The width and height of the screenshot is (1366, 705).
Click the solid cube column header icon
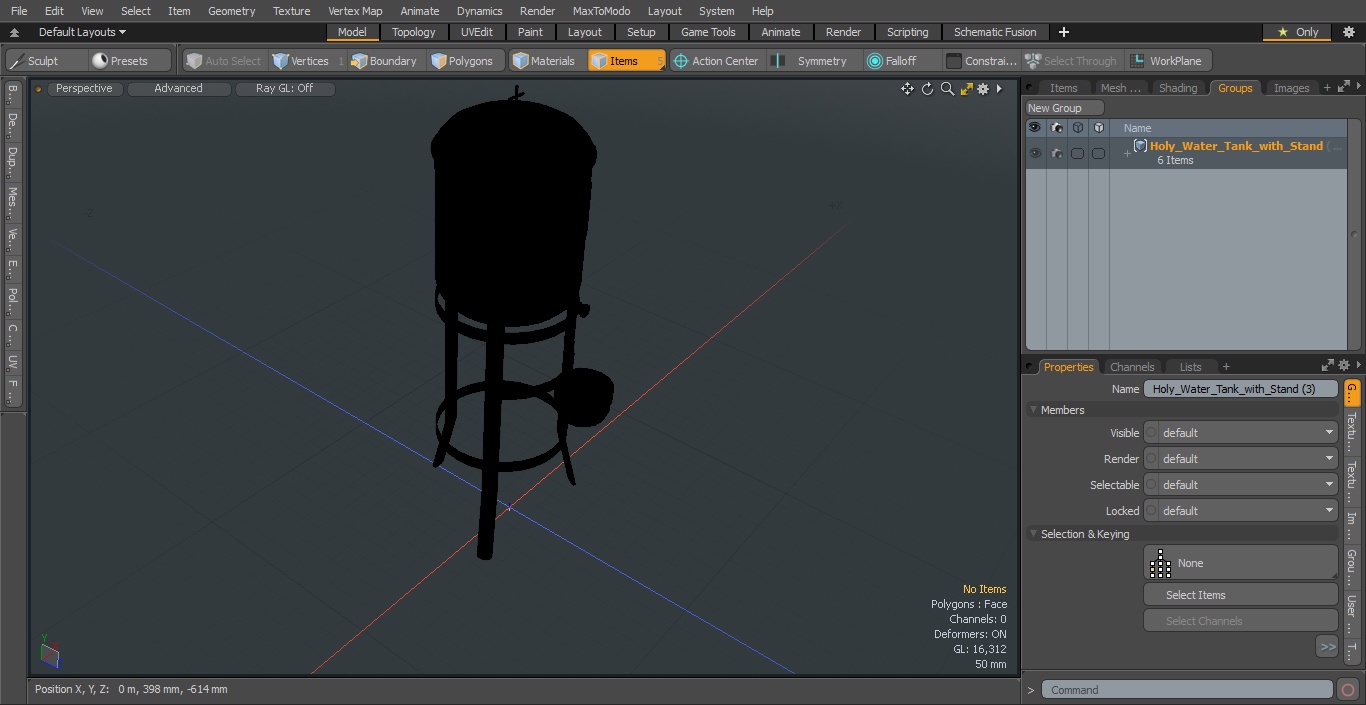1098,128
